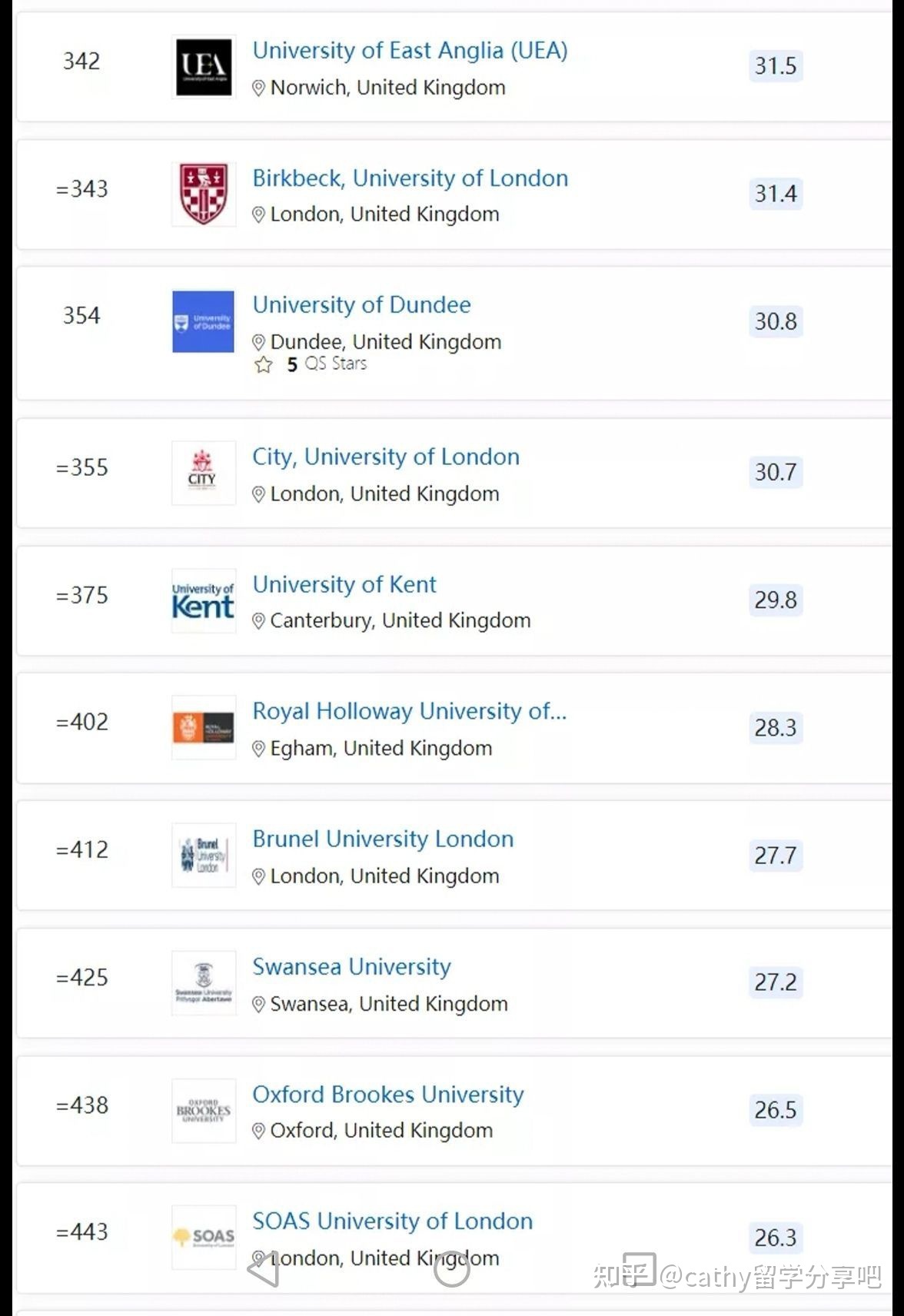Image resolution: width=904 pixels, height=1316 pixels.
Task: Click the SOAS tree logo
Action: point(204,1237)
